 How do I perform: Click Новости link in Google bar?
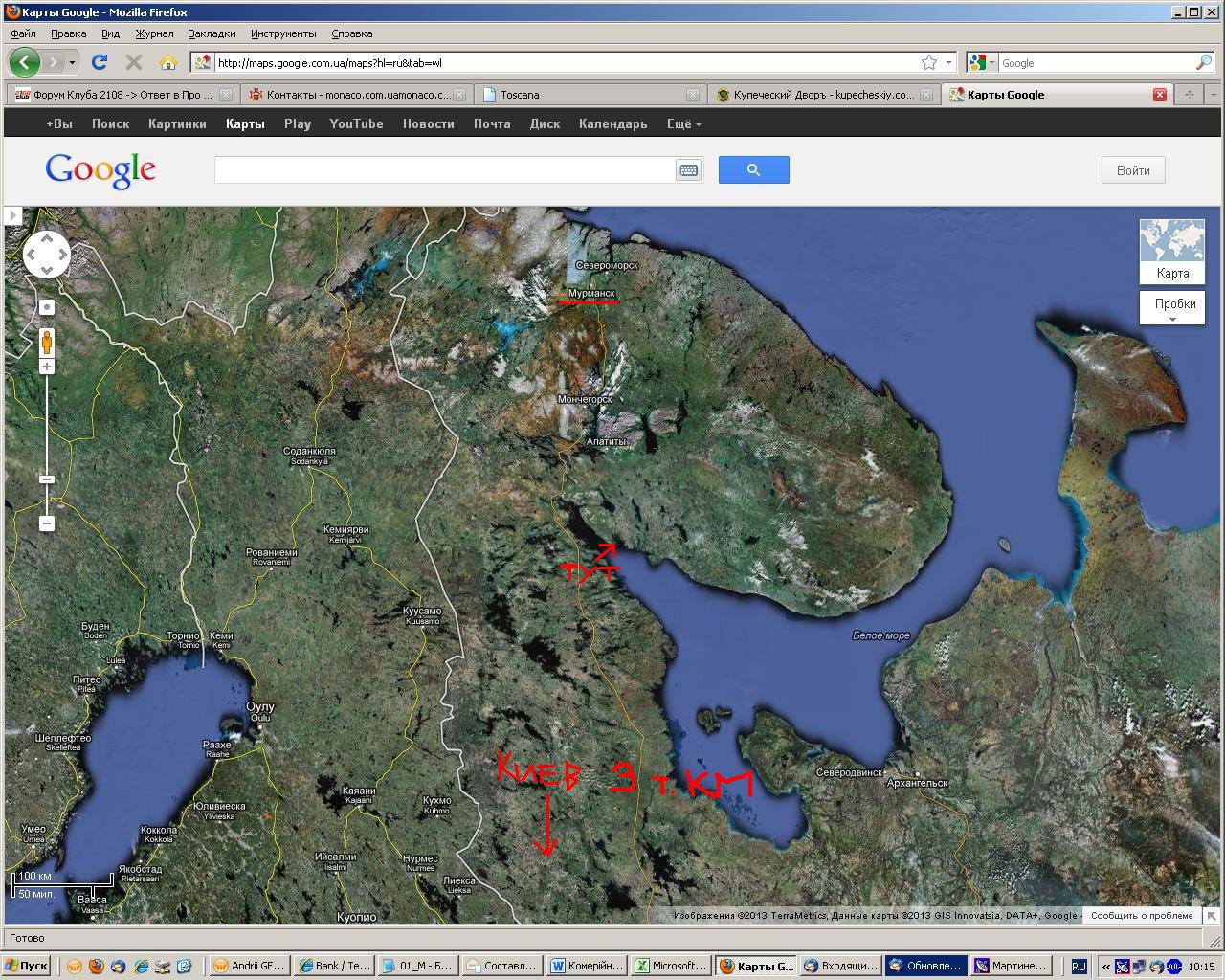pos(428,123)
